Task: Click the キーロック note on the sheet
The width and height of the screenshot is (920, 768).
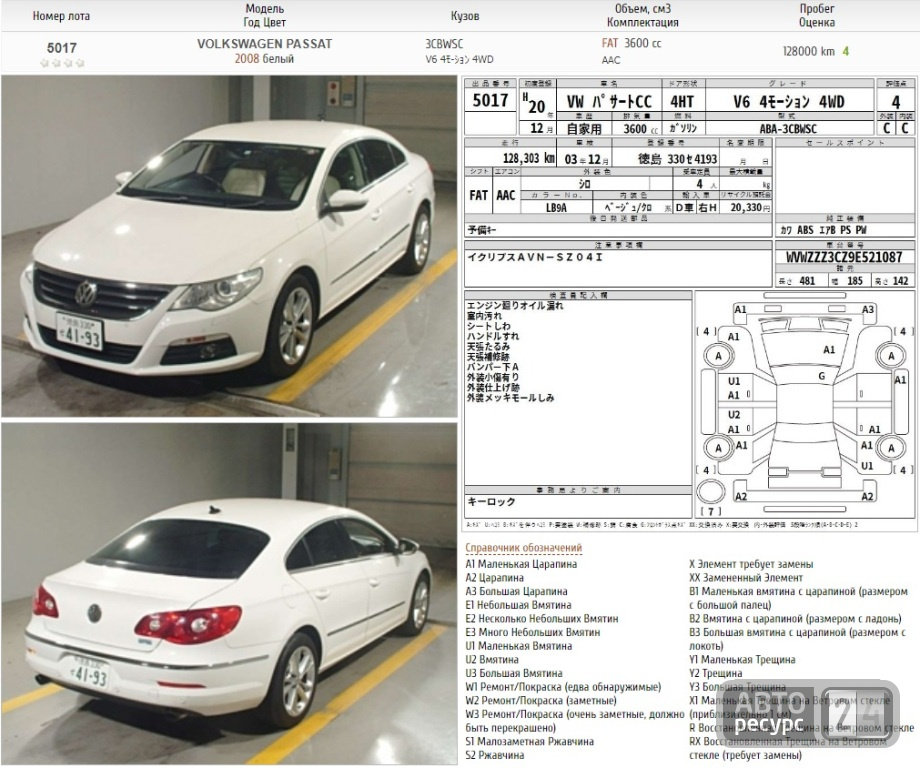Action: [x=491, y=502]
